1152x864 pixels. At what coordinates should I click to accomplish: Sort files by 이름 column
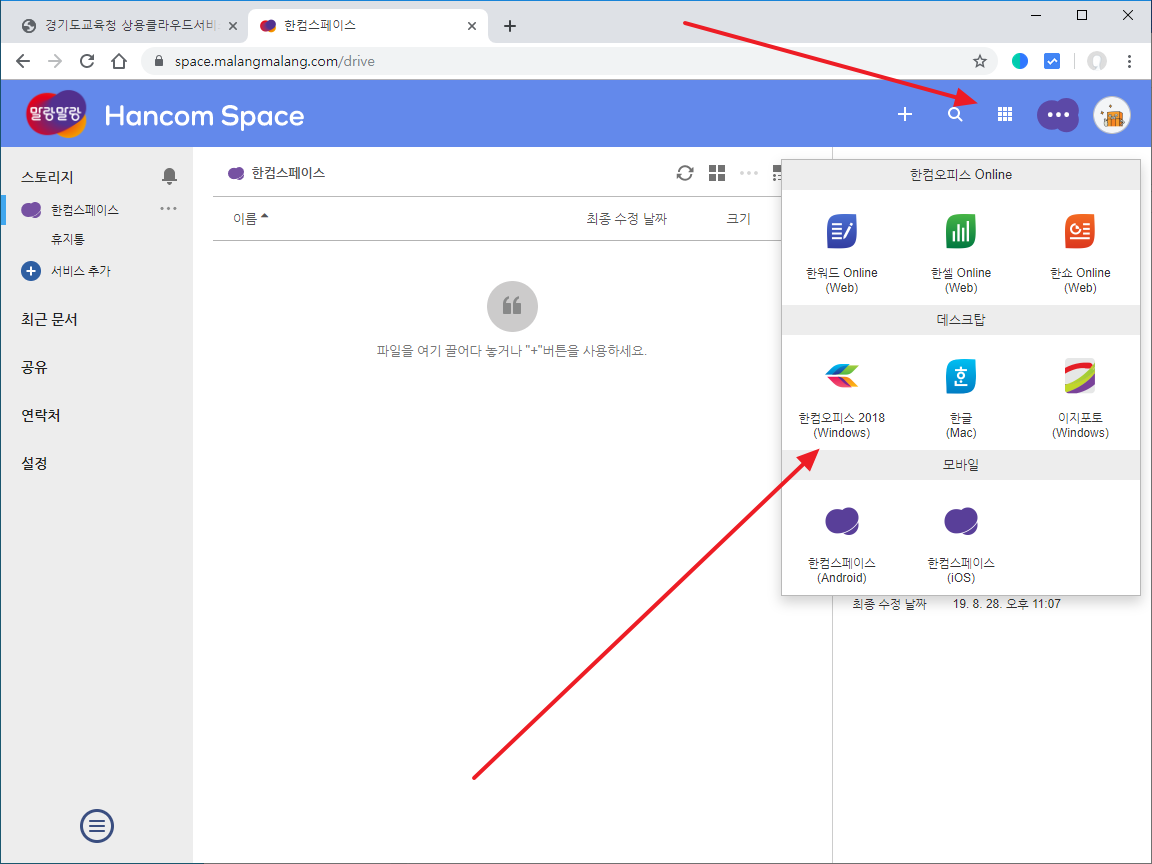(x=251, y=218)
